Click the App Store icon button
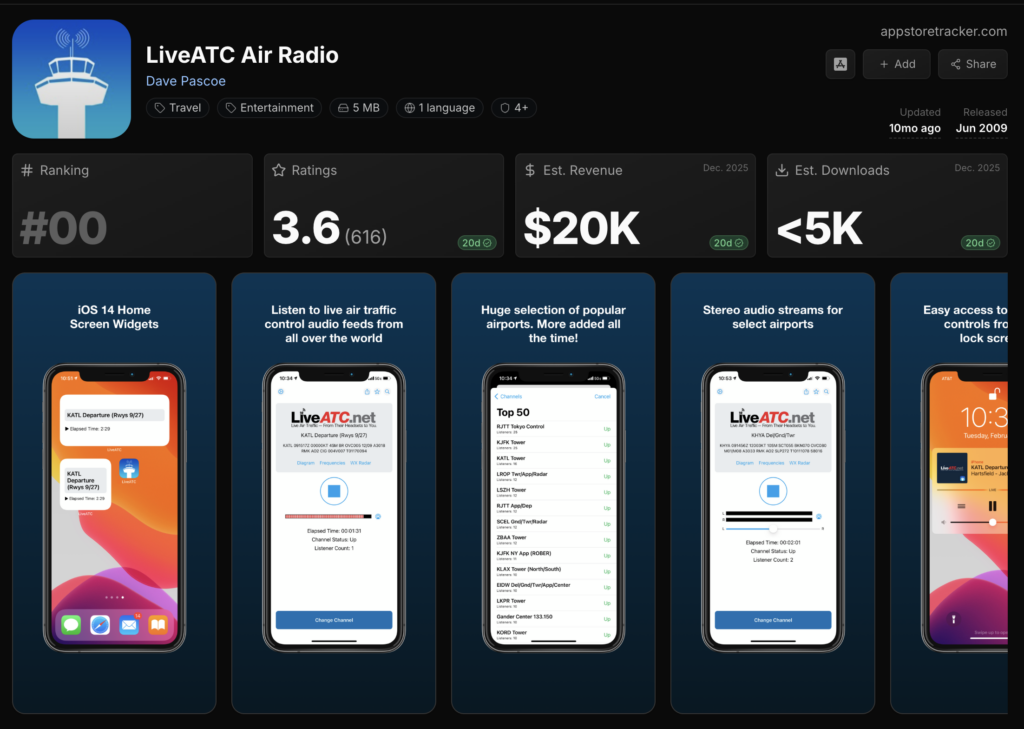This screenshot has width=1024, height=729. pos(841,64)
